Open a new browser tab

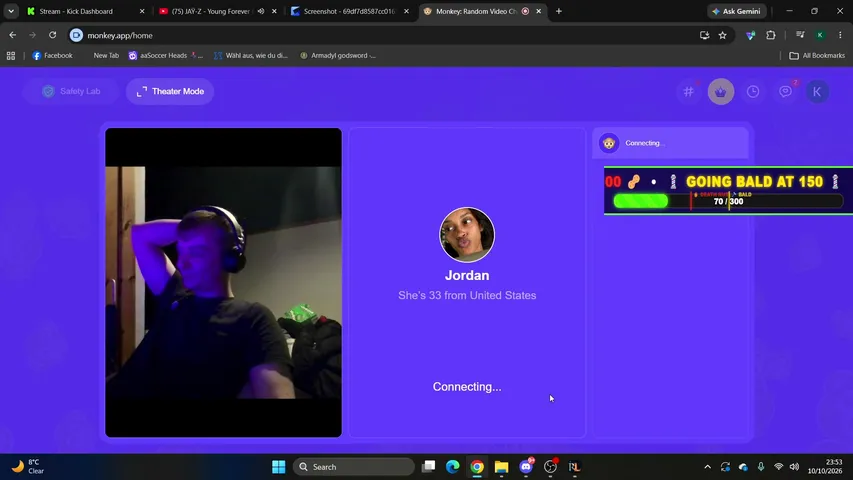pos(559,11)
